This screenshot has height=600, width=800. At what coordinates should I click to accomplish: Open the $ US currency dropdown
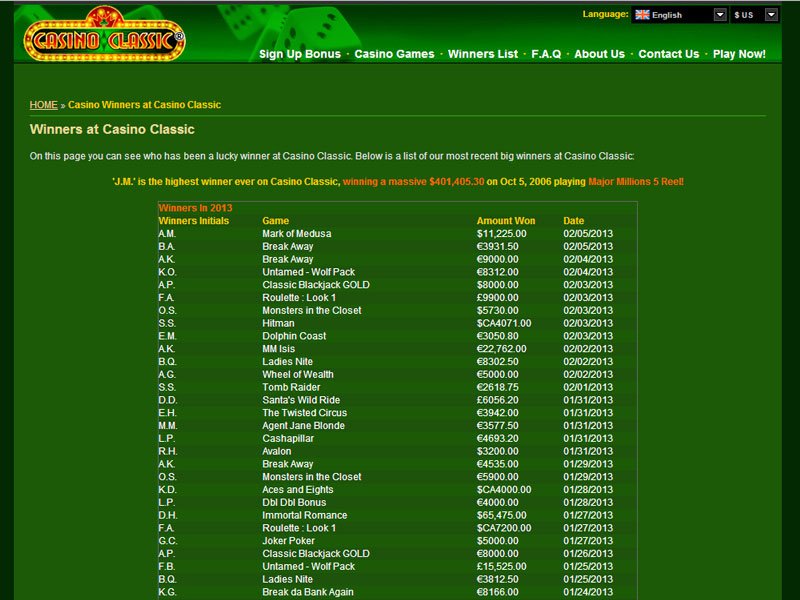[771, 15]
